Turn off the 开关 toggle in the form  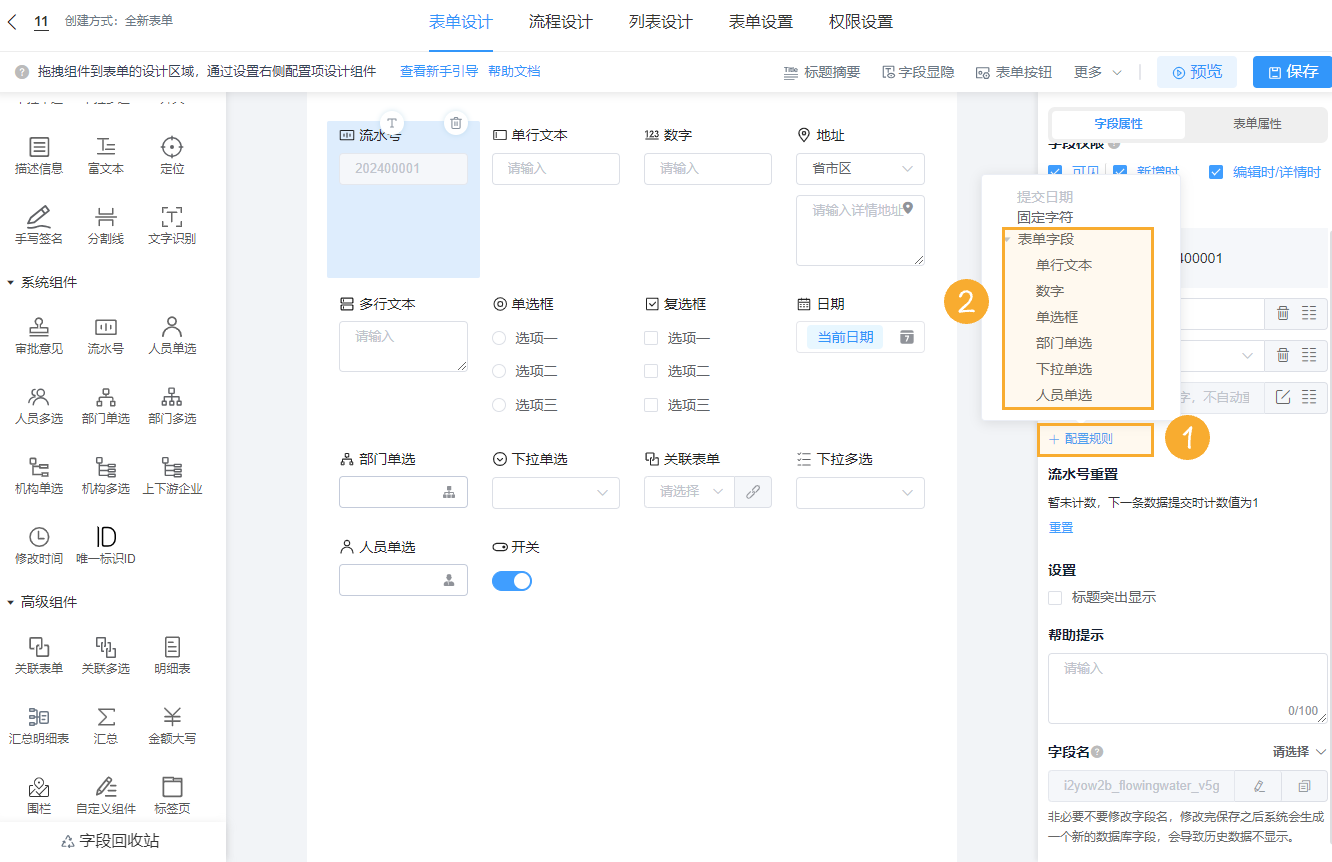tap(512, 580)
